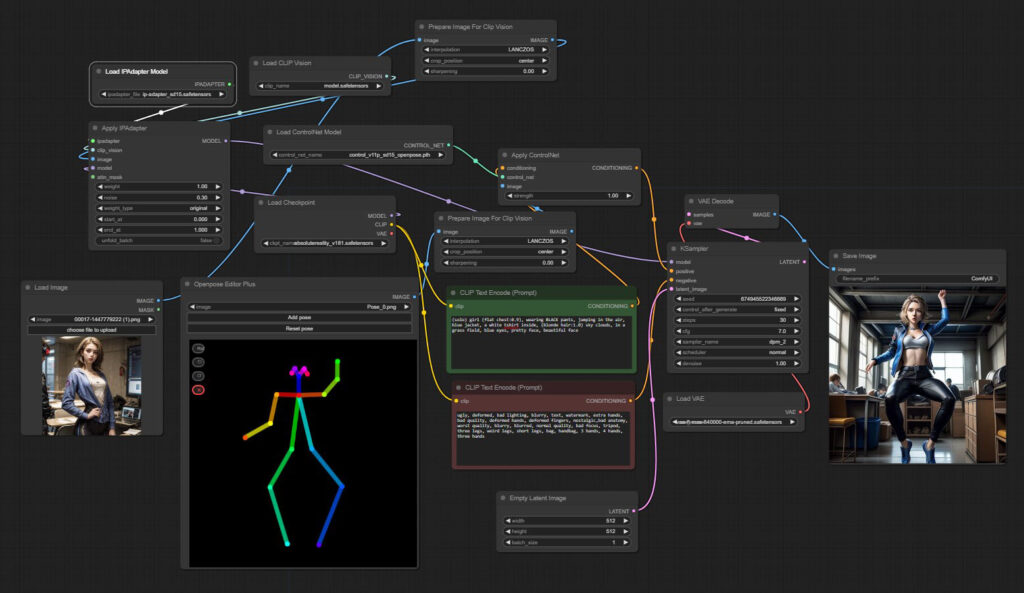This screenshot has height=593, width=1024.
Task: Open the clip_name dropdown in Load CLIP Vision
Action: [x=320, y=86]
